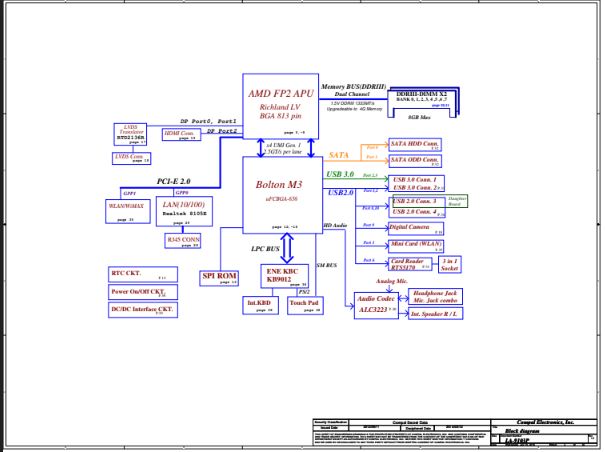This screenshot has width=605, height=452.
Task: Click the DP Port2 label
Action: pos(222,131)
